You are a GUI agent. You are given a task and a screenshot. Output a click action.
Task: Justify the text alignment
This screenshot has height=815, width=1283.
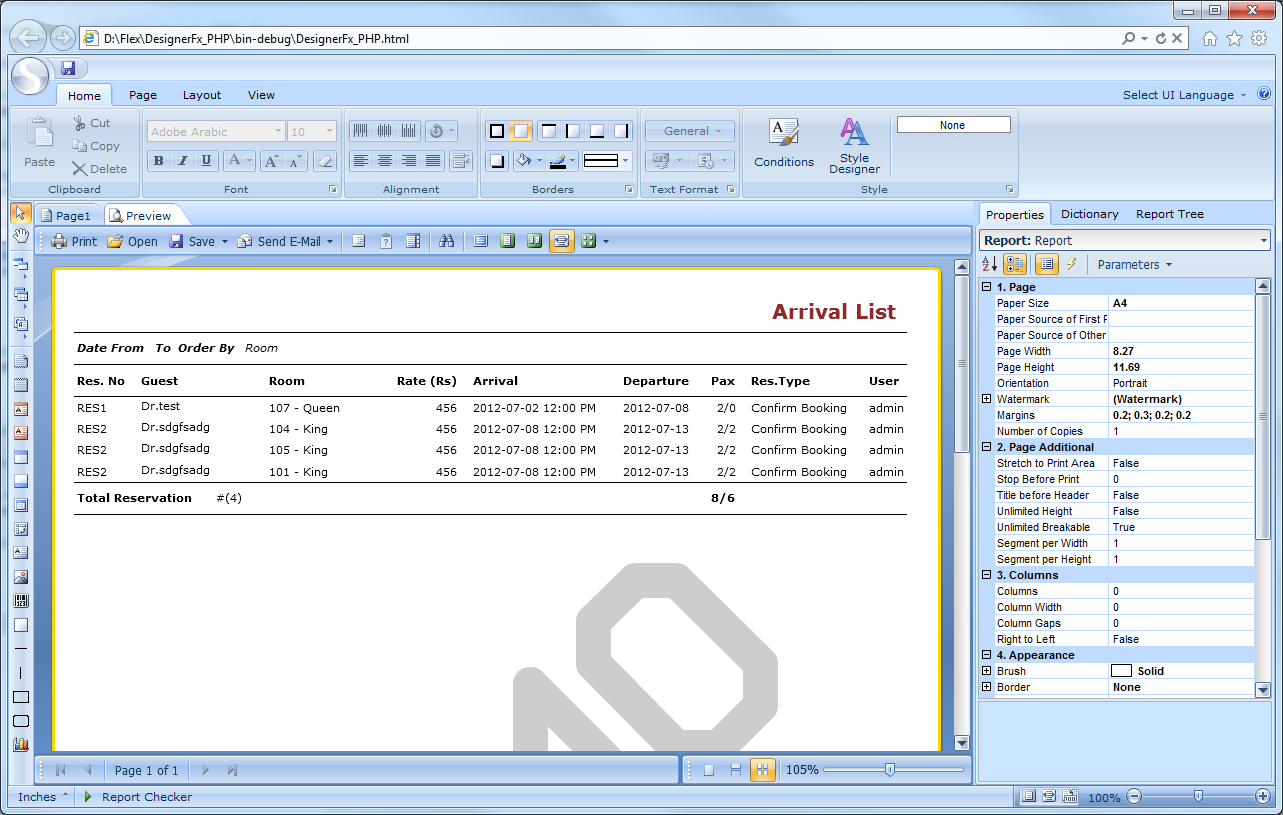point(433,160)
